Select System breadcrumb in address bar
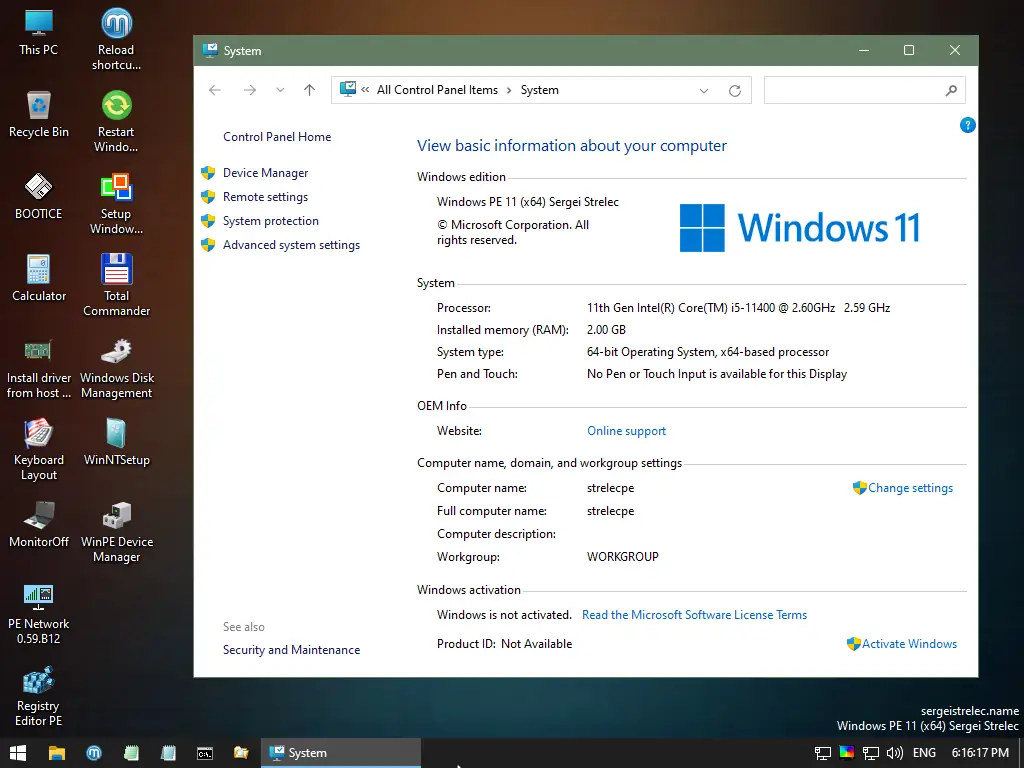This screenshot has height=768, width=1024. [x=539, y=90]
